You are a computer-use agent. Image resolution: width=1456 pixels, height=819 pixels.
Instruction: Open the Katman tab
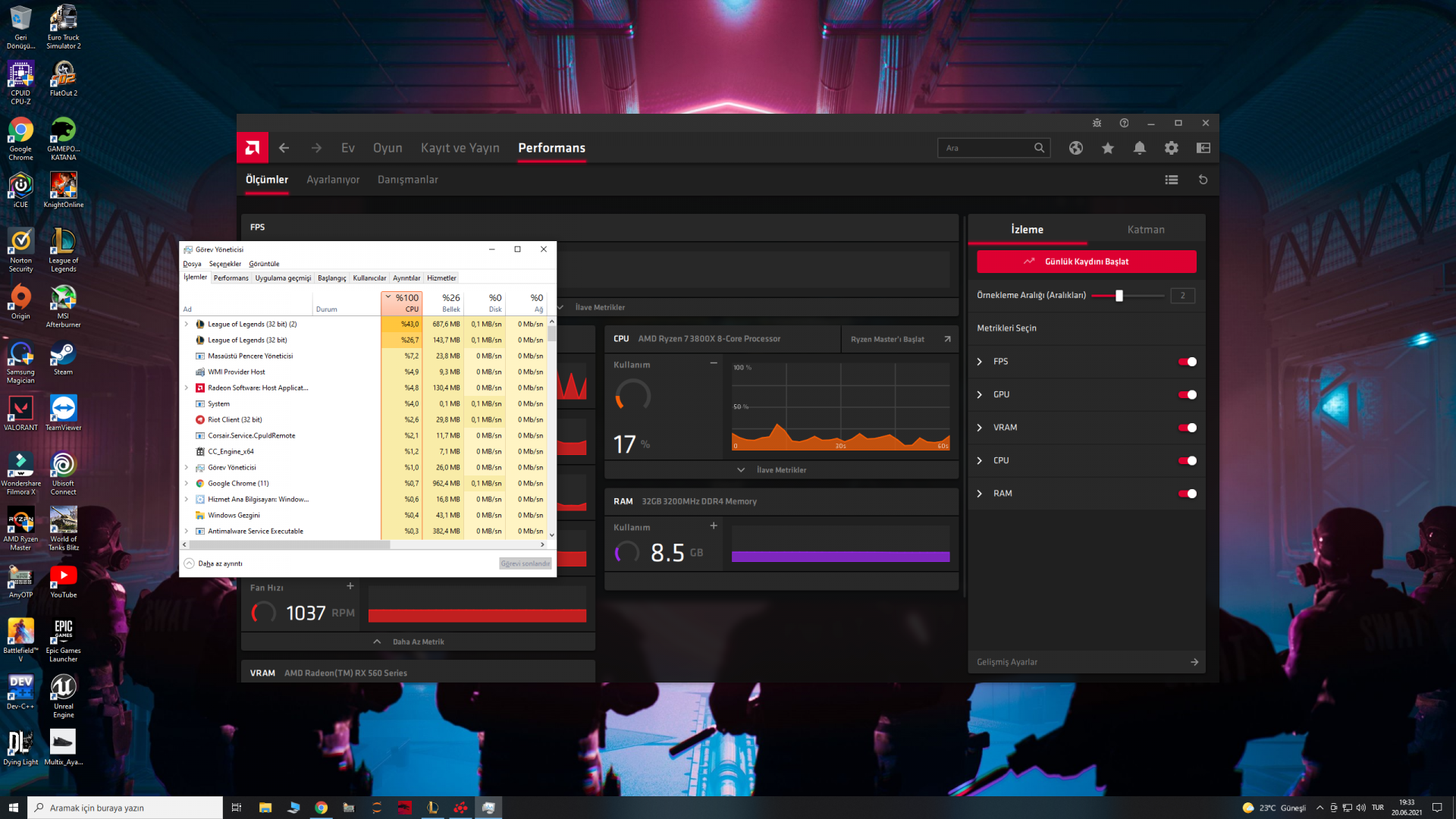click(x=1145, y=230)
